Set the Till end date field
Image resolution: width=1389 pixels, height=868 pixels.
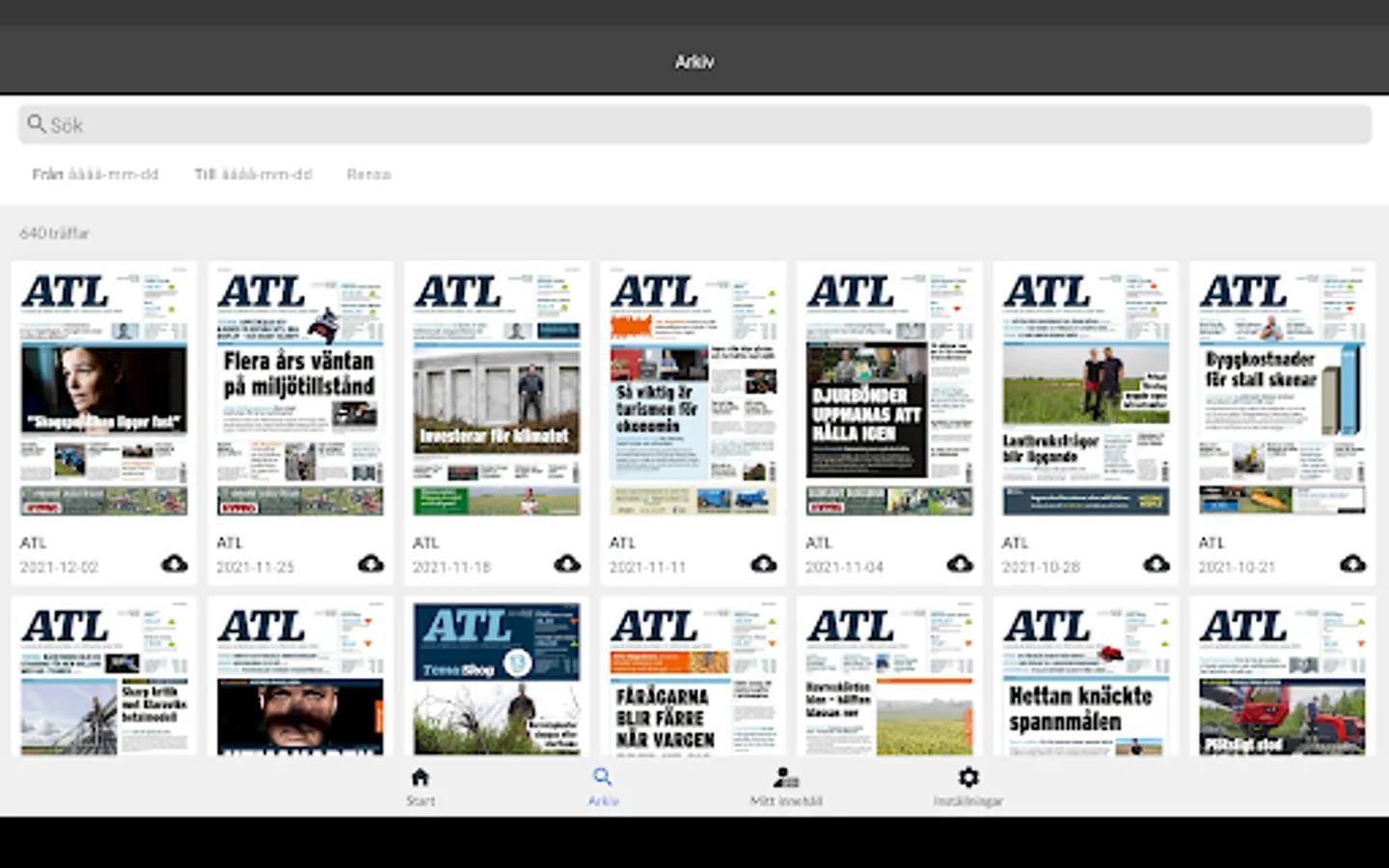(254, 175)
